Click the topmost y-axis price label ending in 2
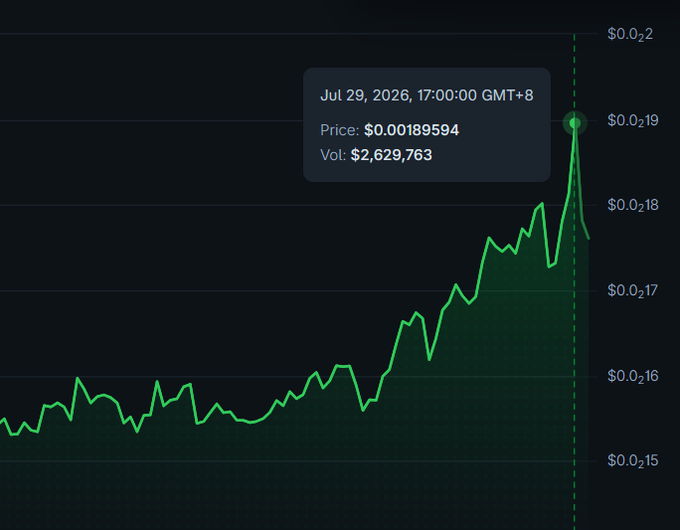Screen dimensions: 680x530 click(x=630, y=34)
